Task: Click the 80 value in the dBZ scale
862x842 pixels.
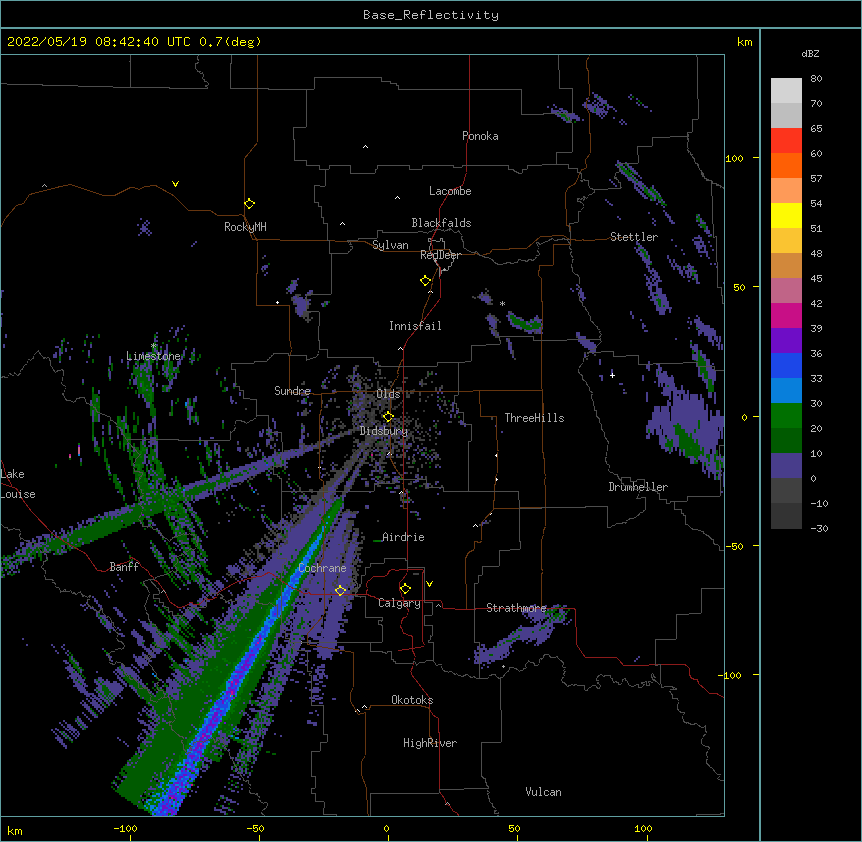Action: (x=816, y=78)
